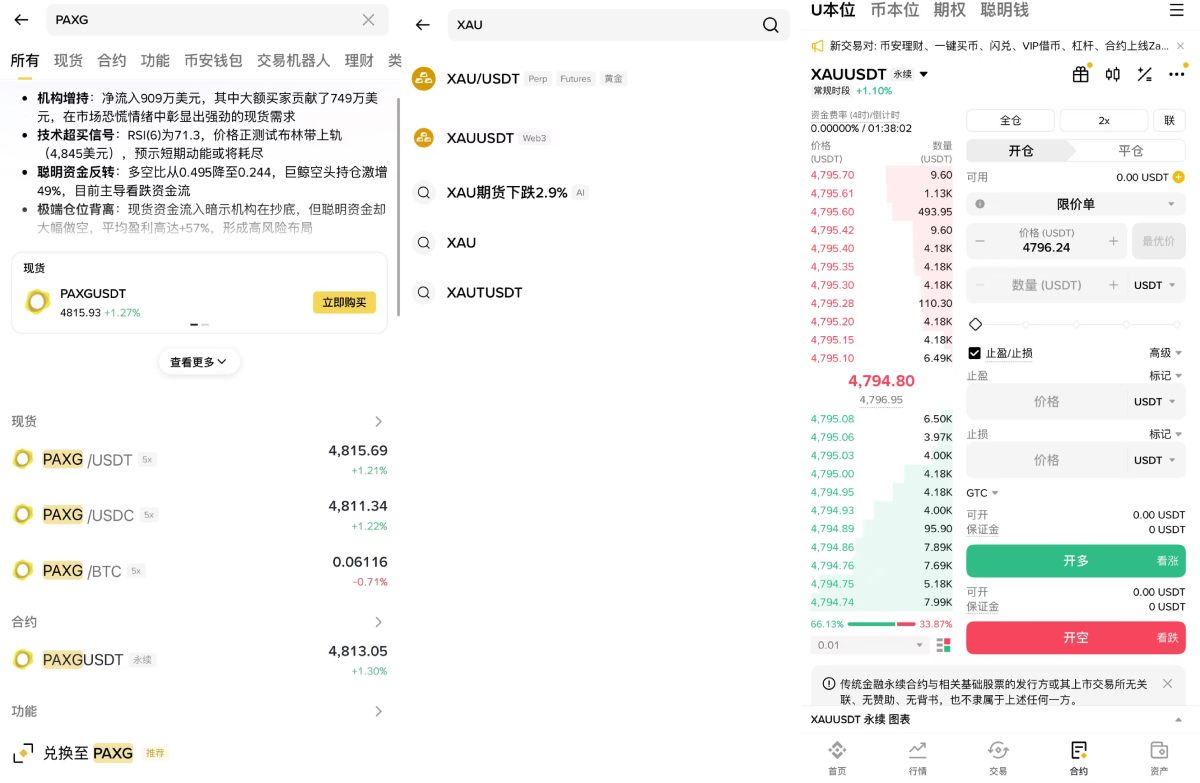Open the hamburger menu at top right
Screen dimensions: 1200x783
point(1177,10)
